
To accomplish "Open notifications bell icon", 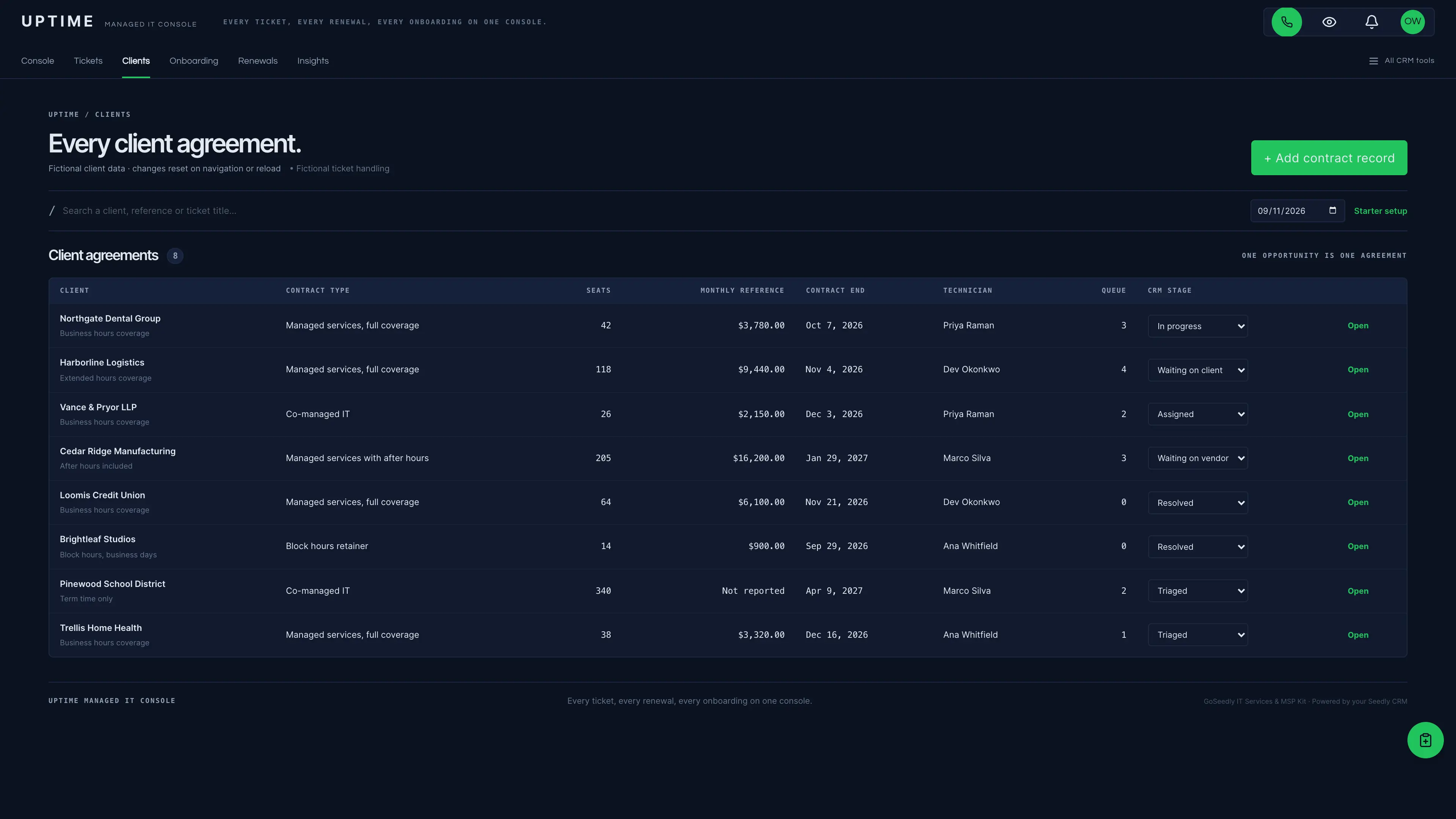I will coord(1372,22).
